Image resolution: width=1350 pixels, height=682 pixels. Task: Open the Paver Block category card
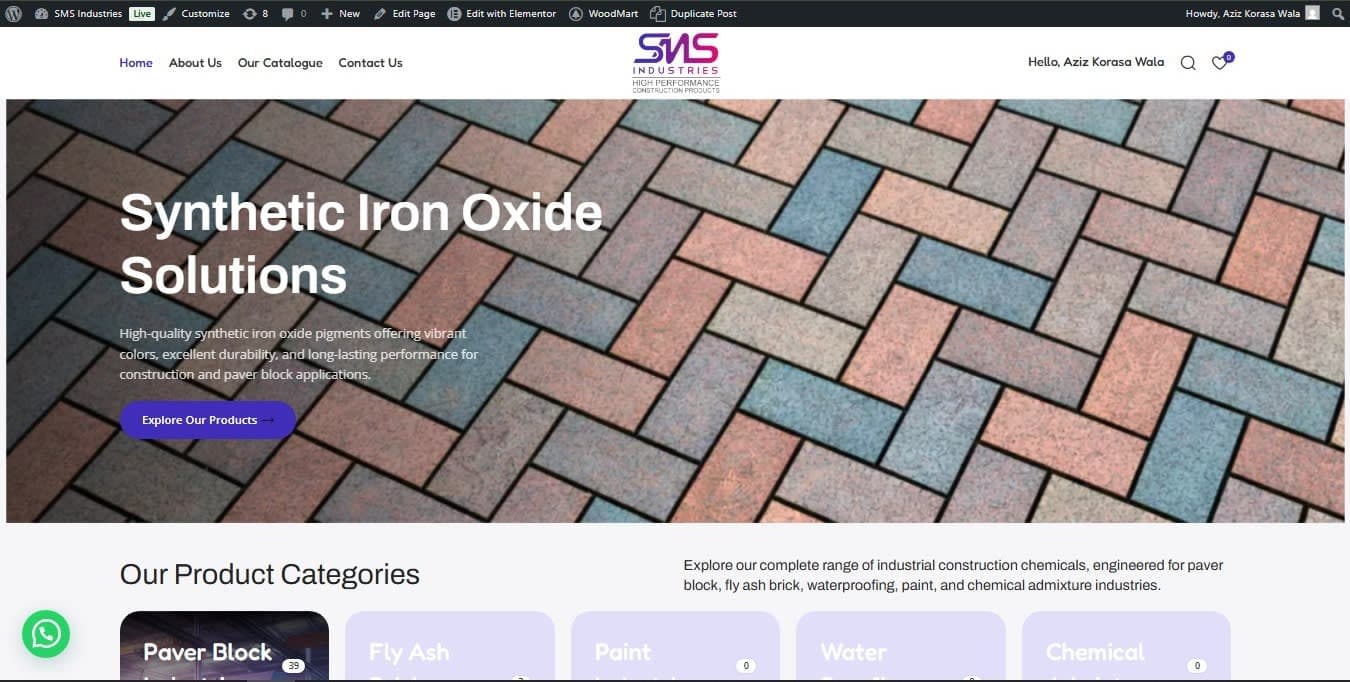(x=224, y=646)
